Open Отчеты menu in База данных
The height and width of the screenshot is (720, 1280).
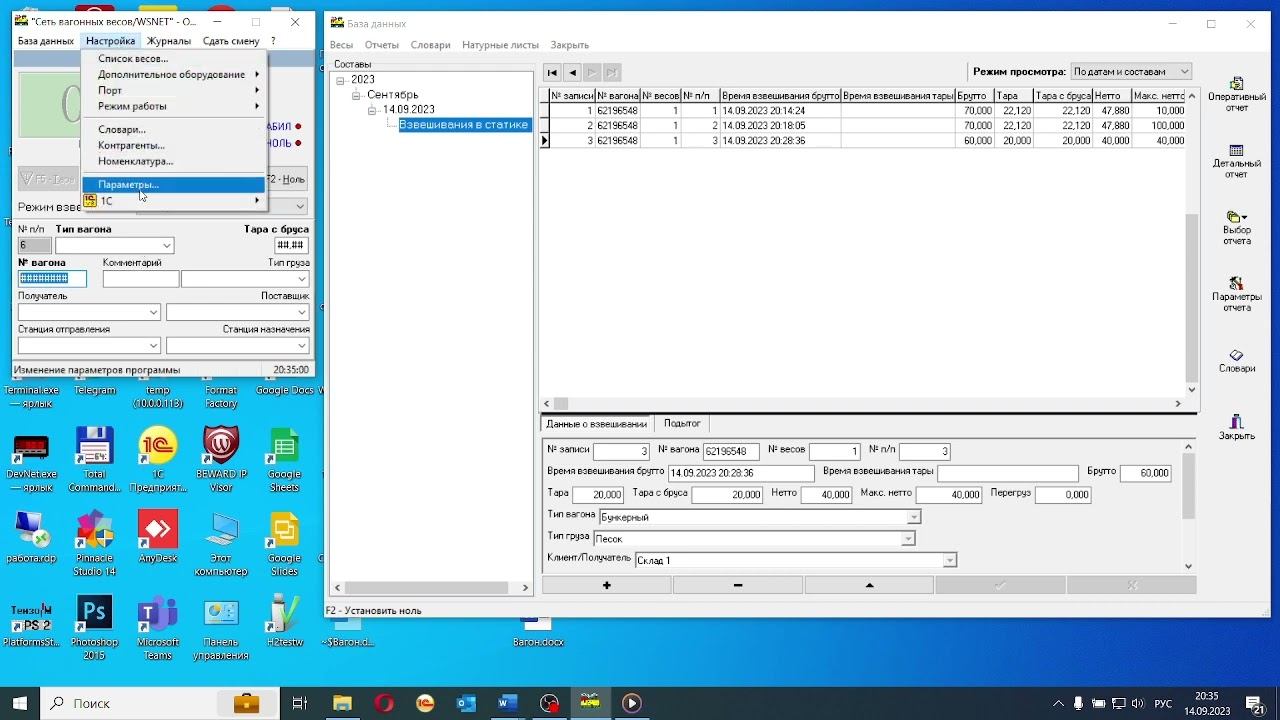[x=382, y=45]
